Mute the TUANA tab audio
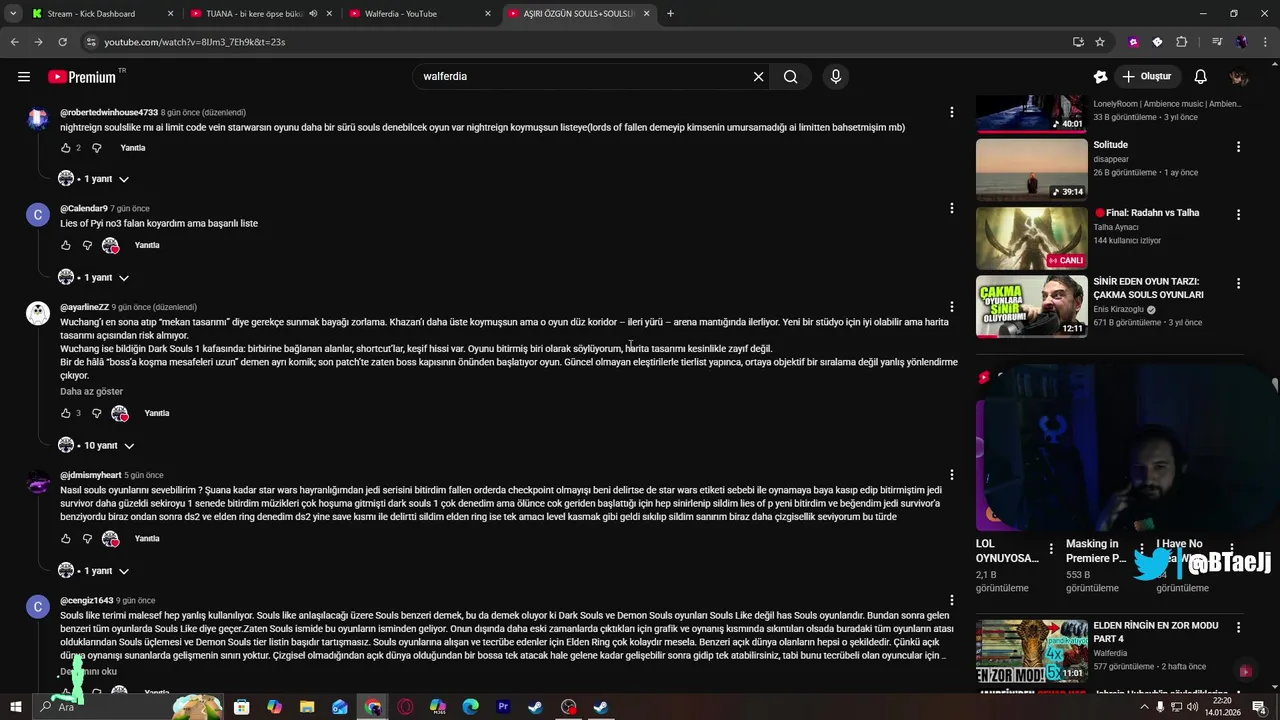 [313, 14]
